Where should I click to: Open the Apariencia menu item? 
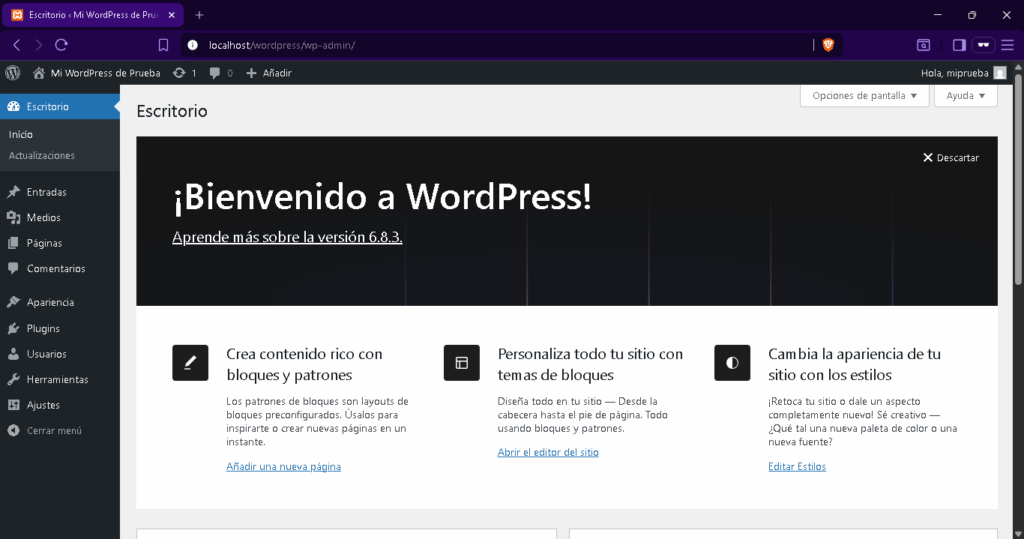(x=59, y=302)
